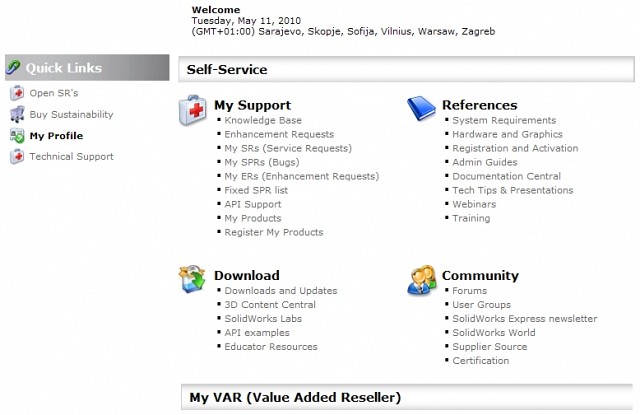Image resolution: width=640 pixels, height=415 pixels.
Task: Open the My Products link
Action: [253, 218]
